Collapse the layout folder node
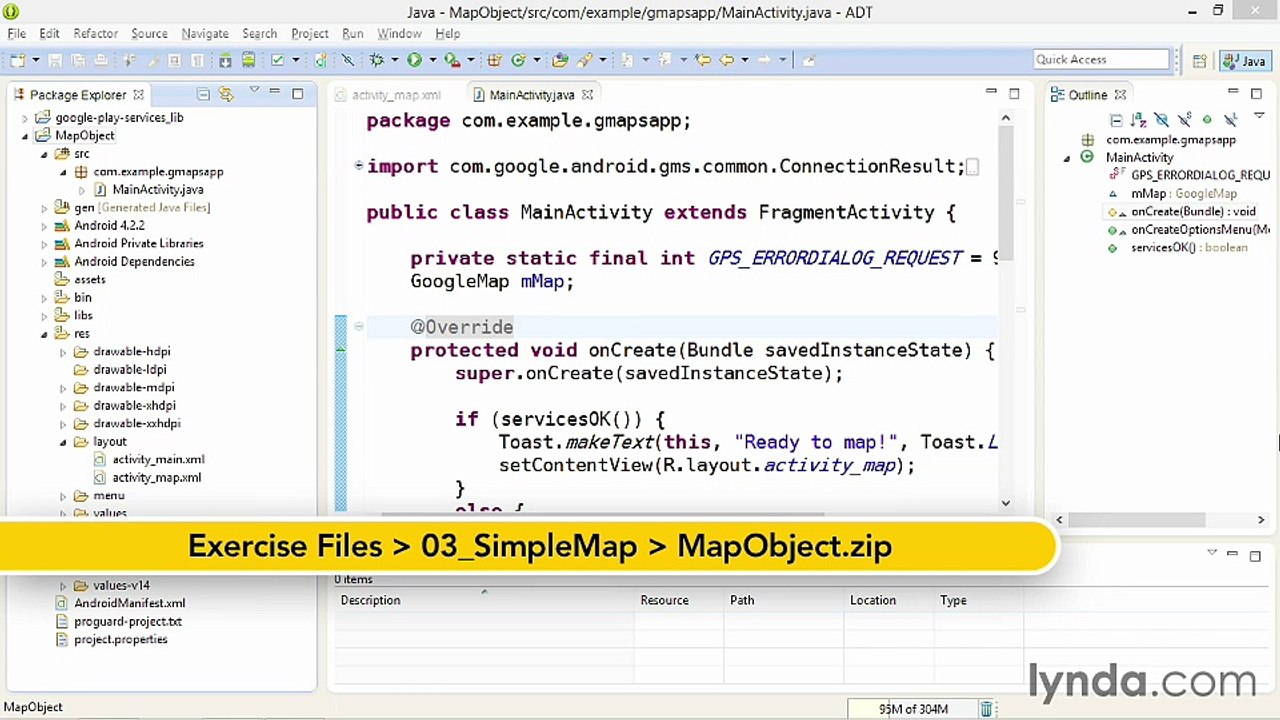1280x720 pixels. click(63, 442)
